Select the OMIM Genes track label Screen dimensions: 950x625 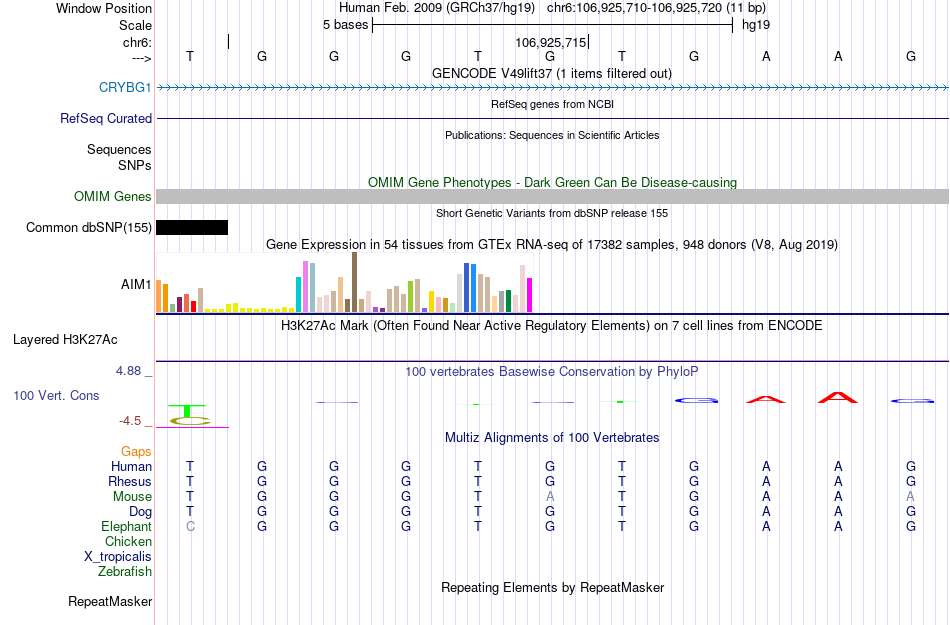click(112, 197)
